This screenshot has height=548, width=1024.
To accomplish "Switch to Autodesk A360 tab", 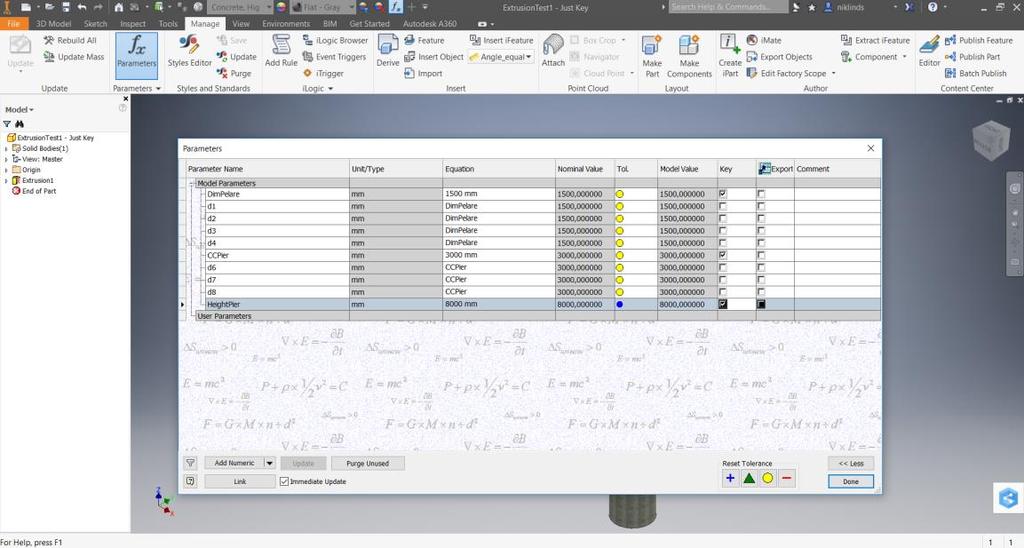I will point(429,24).
